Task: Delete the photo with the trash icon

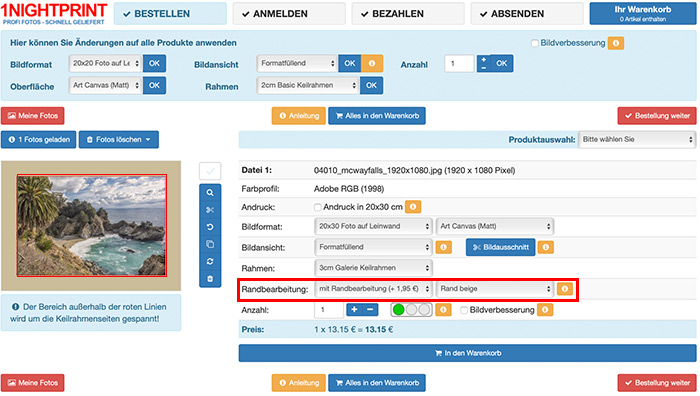Action: [x=210, y=279]
